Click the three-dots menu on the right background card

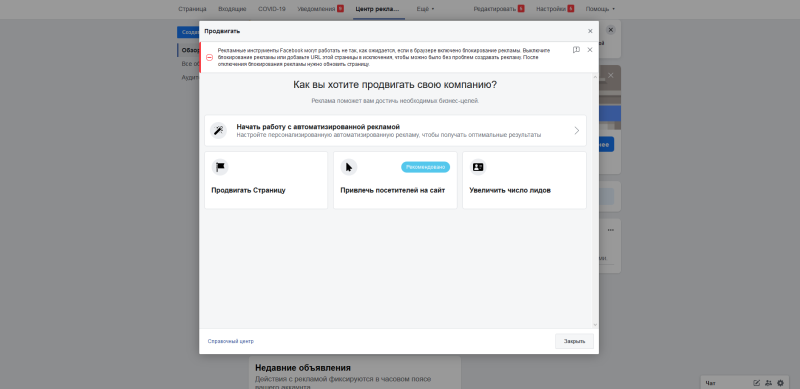[x=611, y=230]
